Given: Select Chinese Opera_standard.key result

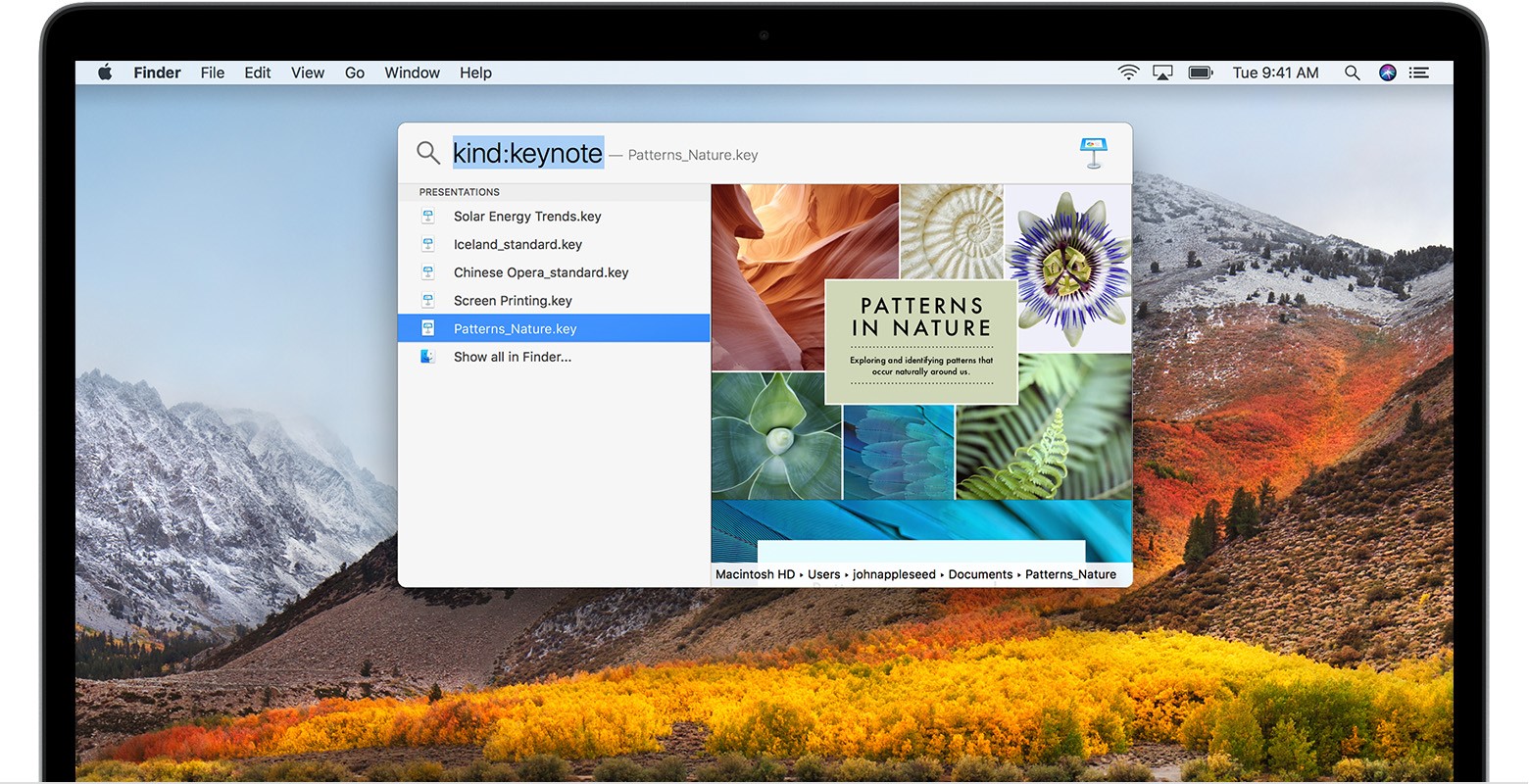Looking at the screenshot, I should [541, 272].
